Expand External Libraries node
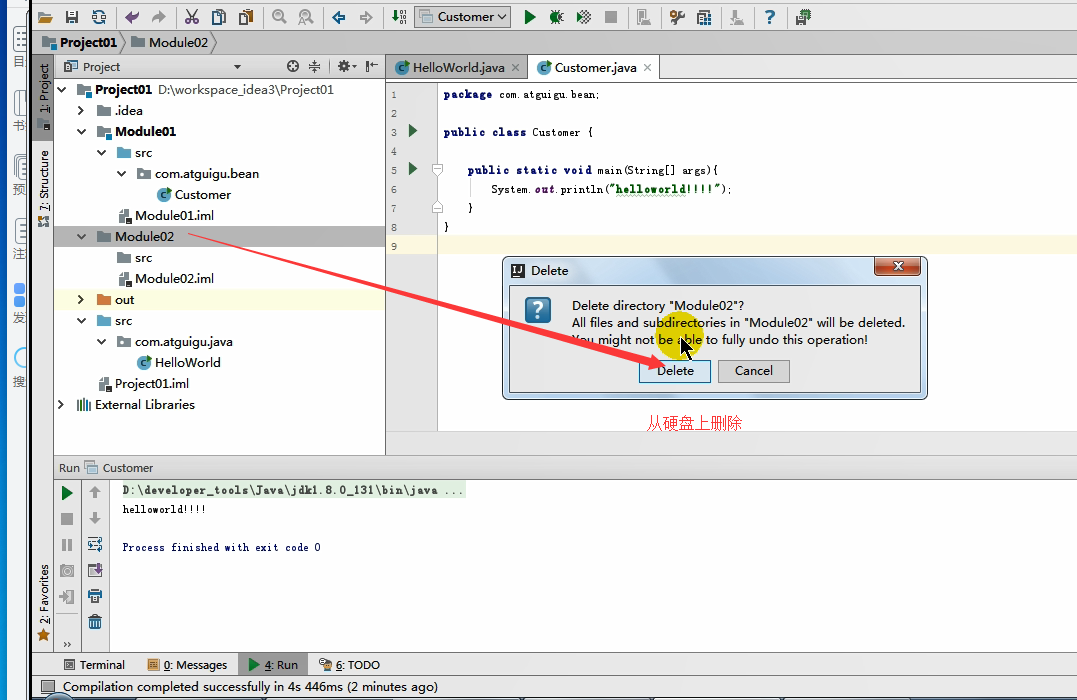1077x700 pixels. coord(61,405)
